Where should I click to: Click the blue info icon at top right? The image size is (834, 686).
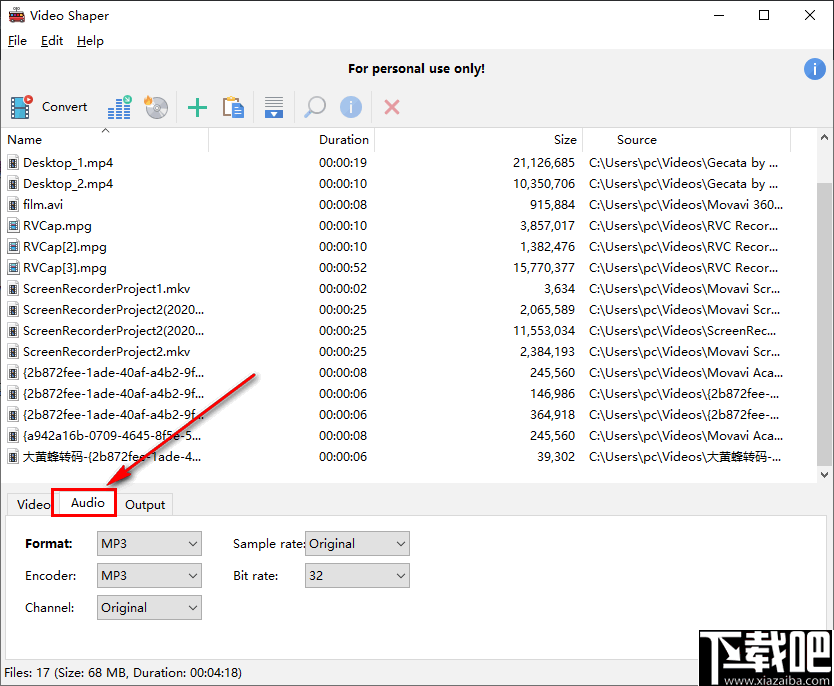(814, 69)
